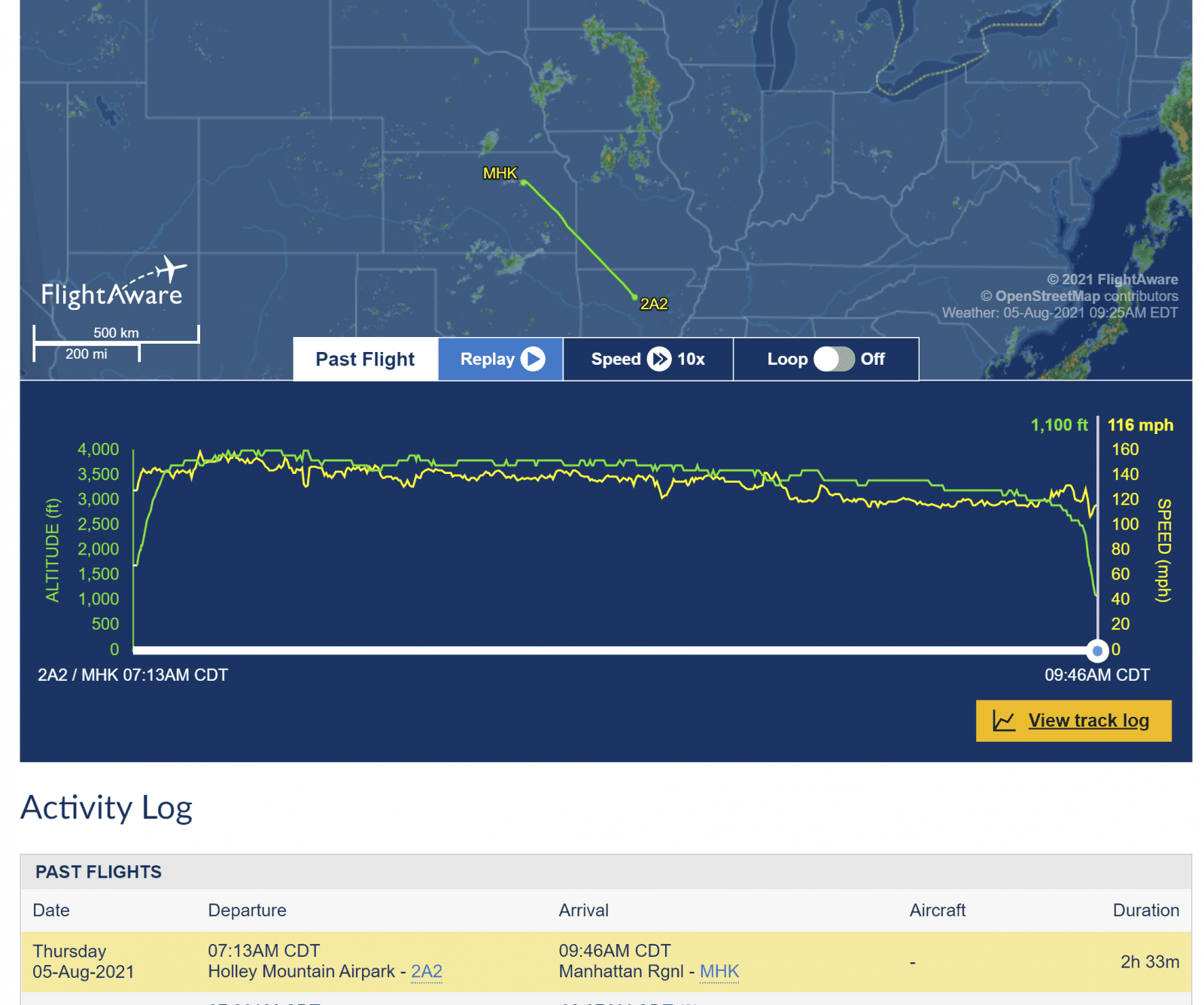Select the 2A2 airport label on map

[654, 304]
